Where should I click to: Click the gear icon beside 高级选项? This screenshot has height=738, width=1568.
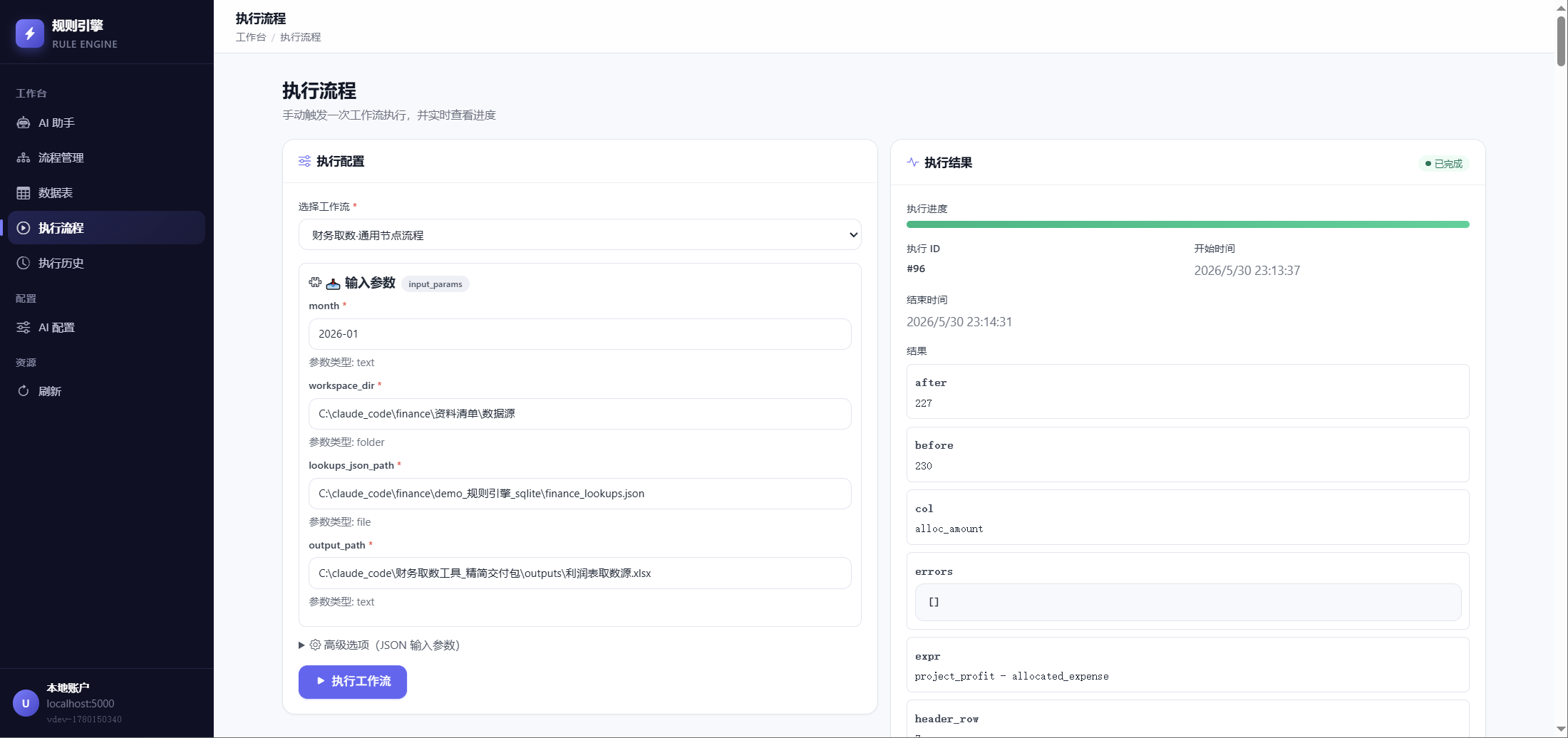tap(315, 645)
